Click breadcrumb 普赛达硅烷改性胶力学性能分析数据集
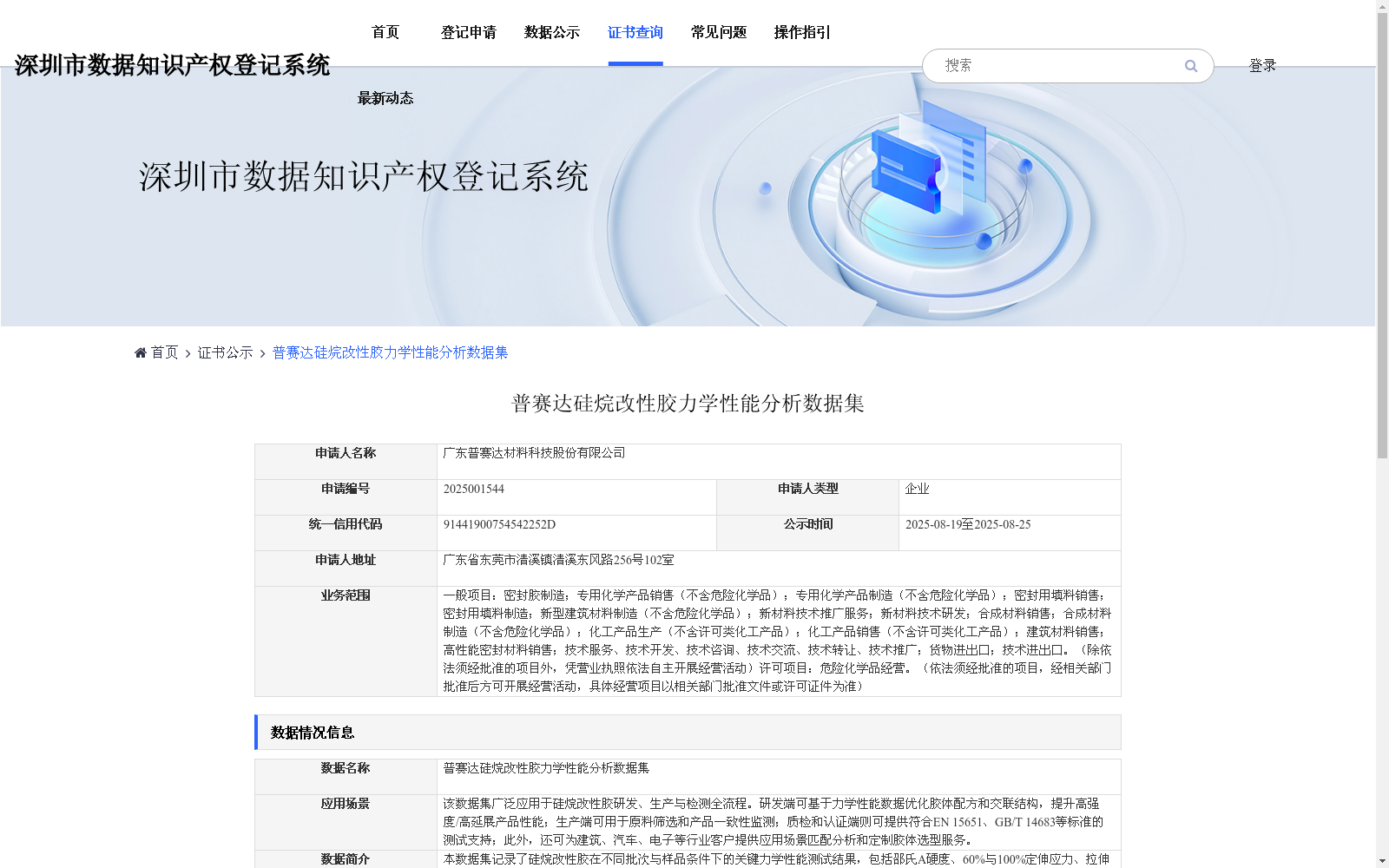1389x868 pixels. (x=391, y=352)
